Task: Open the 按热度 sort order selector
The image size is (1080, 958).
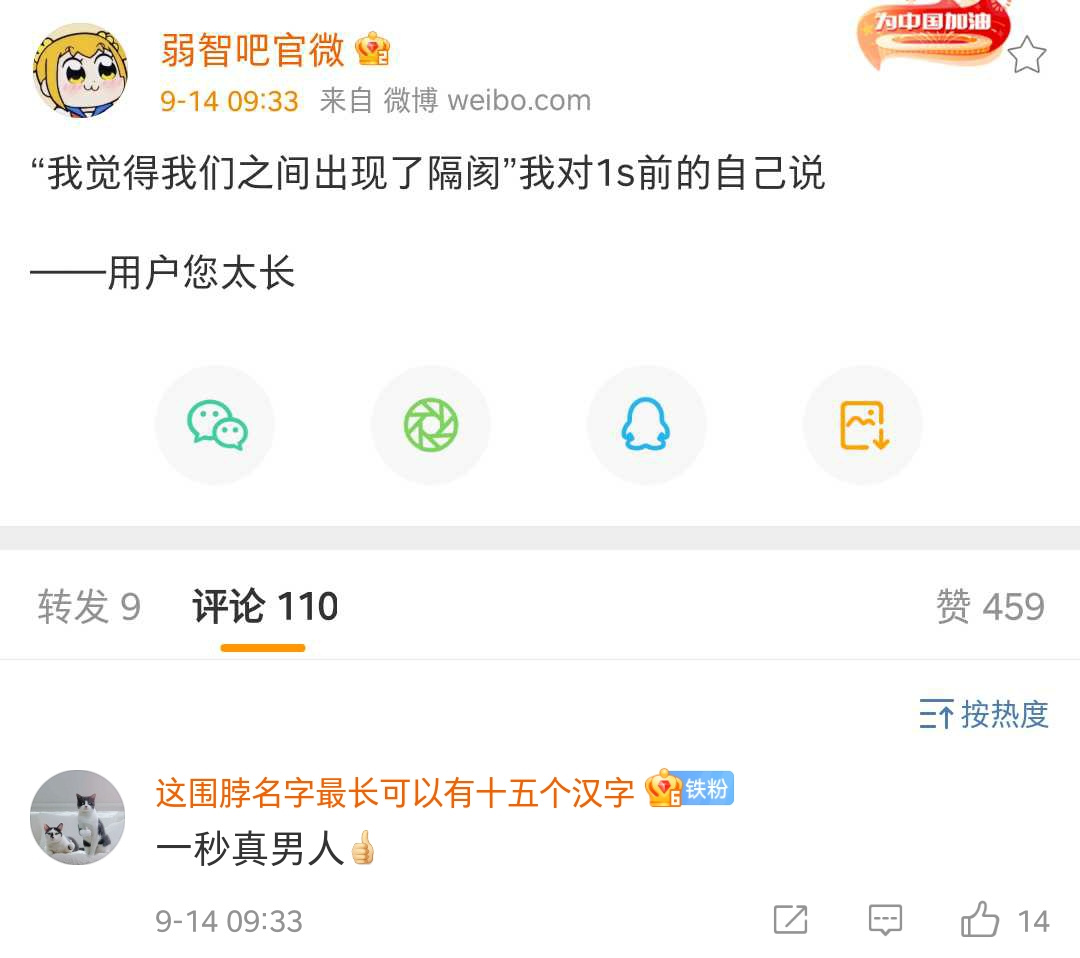Action: click(984, 714)
